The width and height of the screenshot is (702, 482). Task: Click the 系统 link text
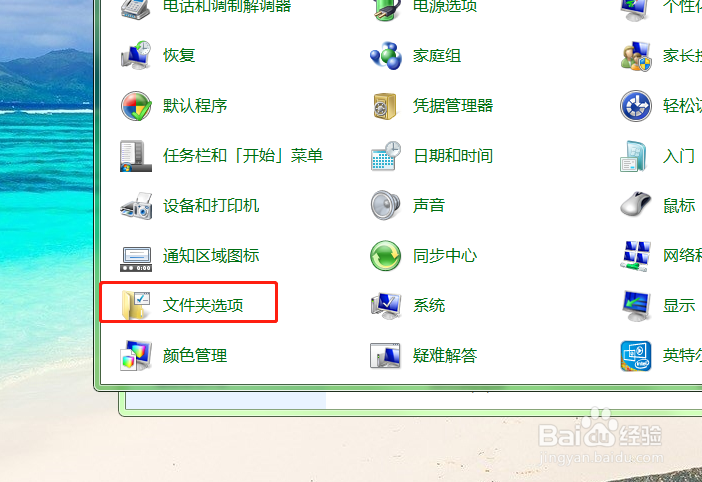[429, 306]
